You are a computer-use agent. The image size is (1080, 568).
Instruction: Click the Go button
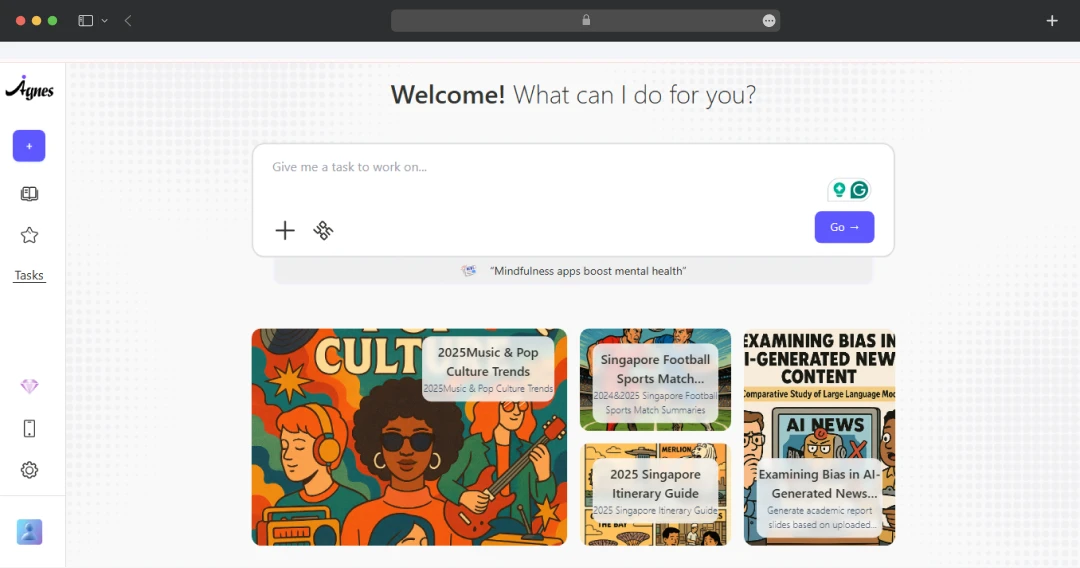[x=844, y=227]
